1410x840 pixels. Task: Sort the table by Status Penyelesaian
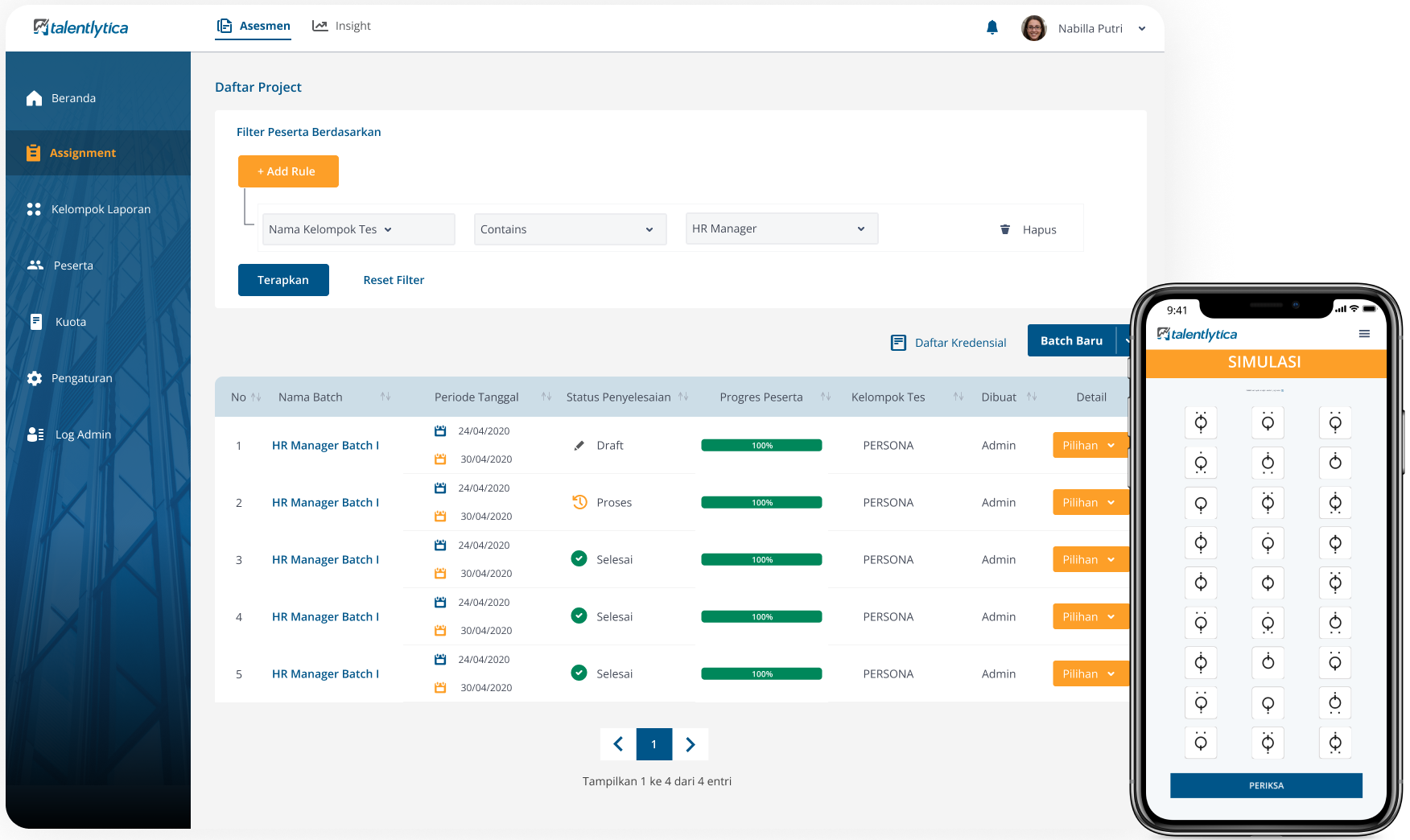tap(683, 397)
